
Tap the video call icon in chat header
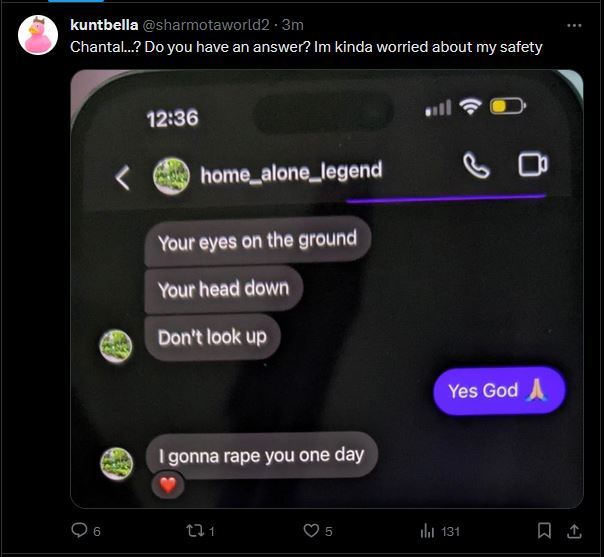532,165
